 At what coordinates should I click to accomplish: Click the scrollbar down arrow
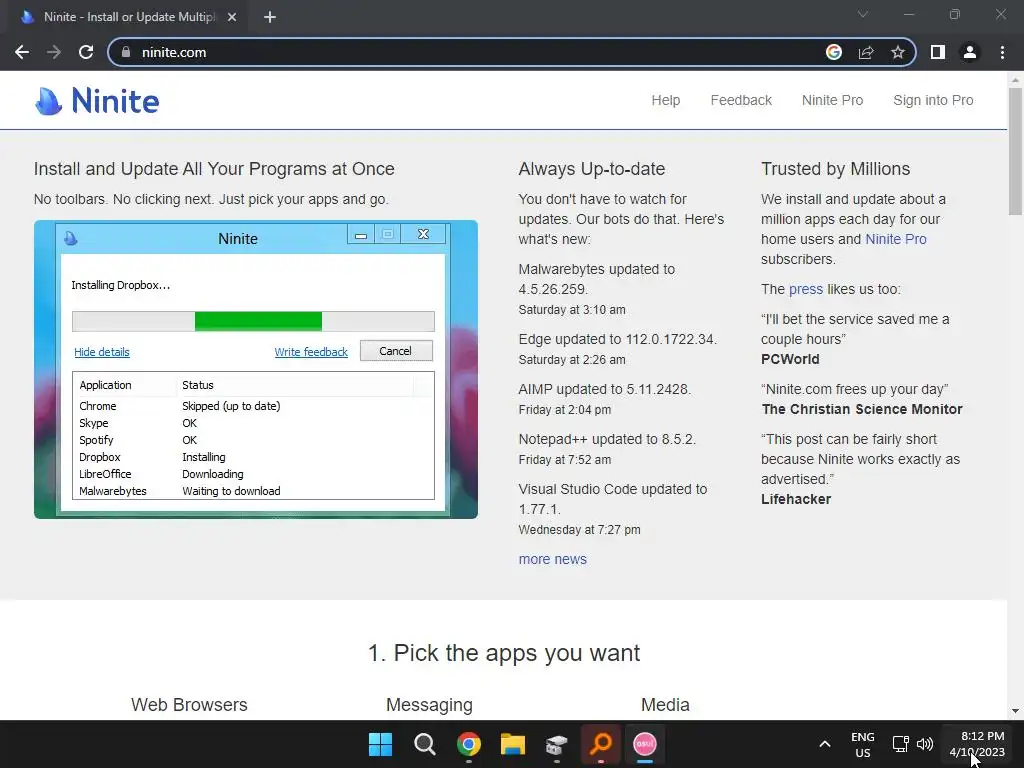[x=1015, y=711]
